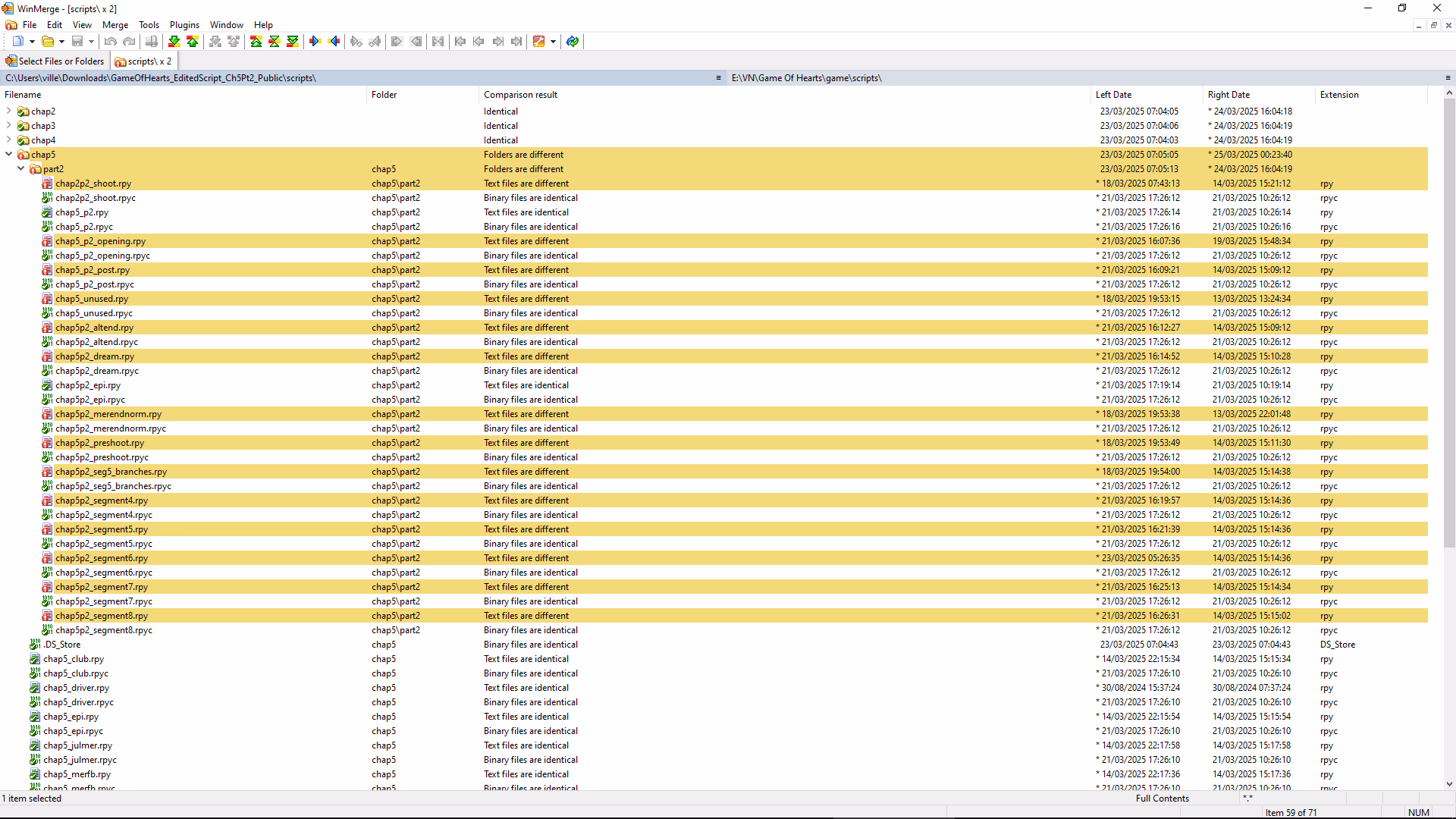
Task: Click Copy to Left blue arrow icon
Action: pos(334,42)
